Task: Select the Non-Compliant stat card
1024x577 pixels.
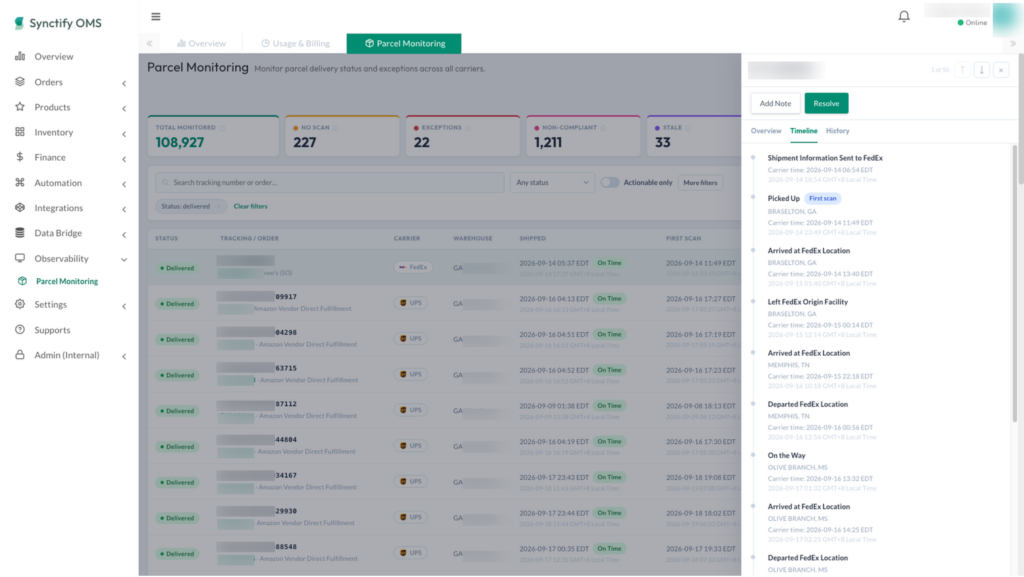Action: pyautogui.click(x=583, y=136)
